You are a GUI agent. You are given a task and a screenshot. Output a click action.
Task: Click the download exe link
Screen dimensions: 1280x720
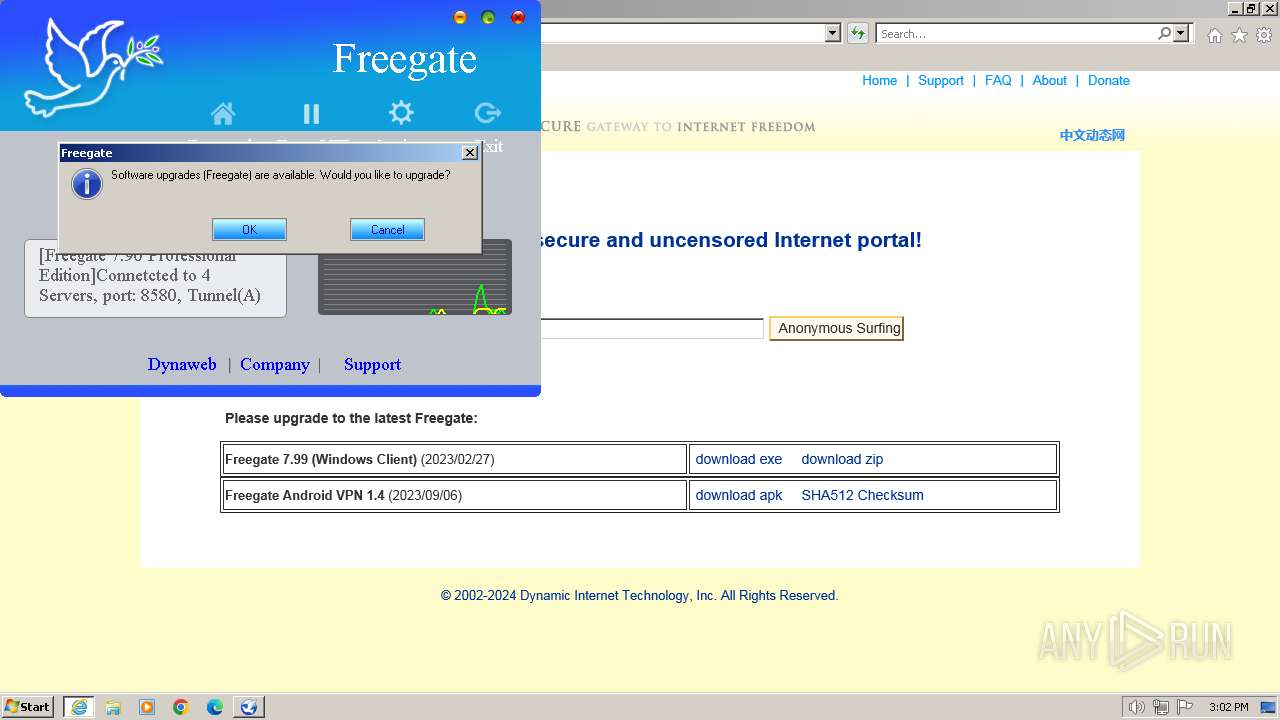tap(739, 459)
